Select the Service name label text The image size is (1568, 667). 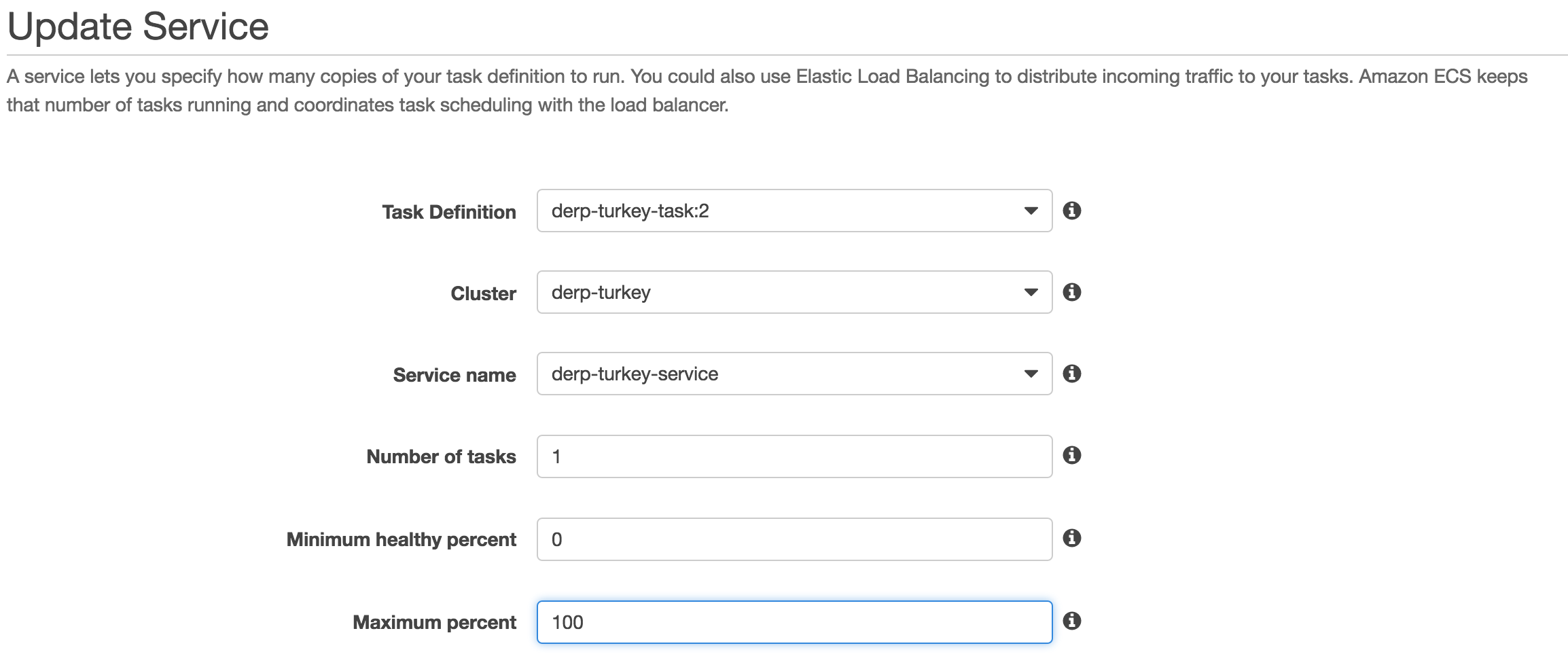click(455, 375)
